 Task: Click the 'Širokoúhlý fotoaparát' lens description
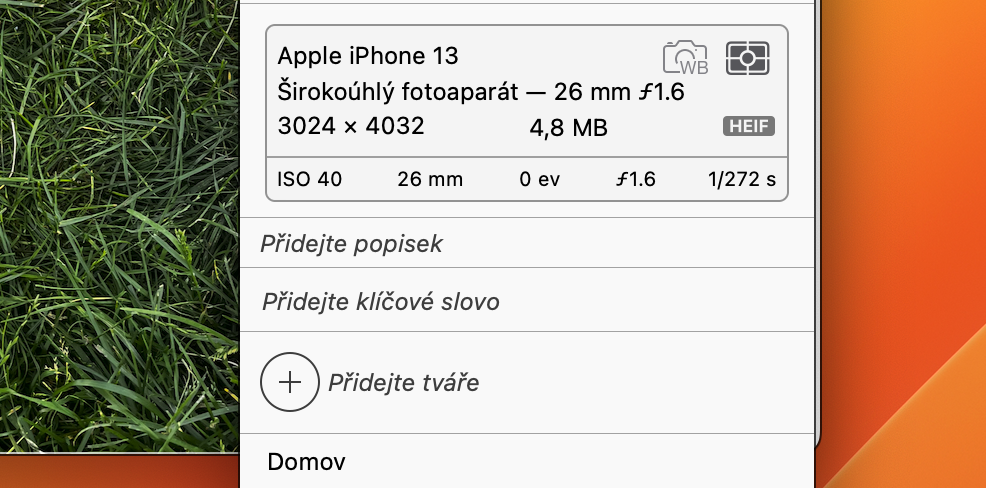click(396, 93)
